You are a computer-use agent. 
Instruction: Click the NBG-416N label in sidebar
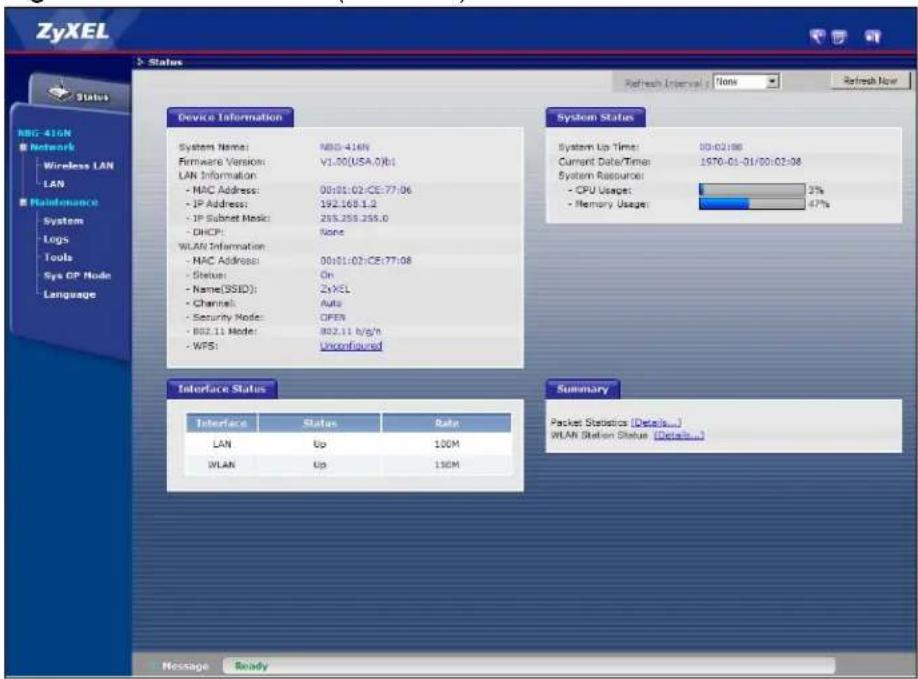[44, 133]
